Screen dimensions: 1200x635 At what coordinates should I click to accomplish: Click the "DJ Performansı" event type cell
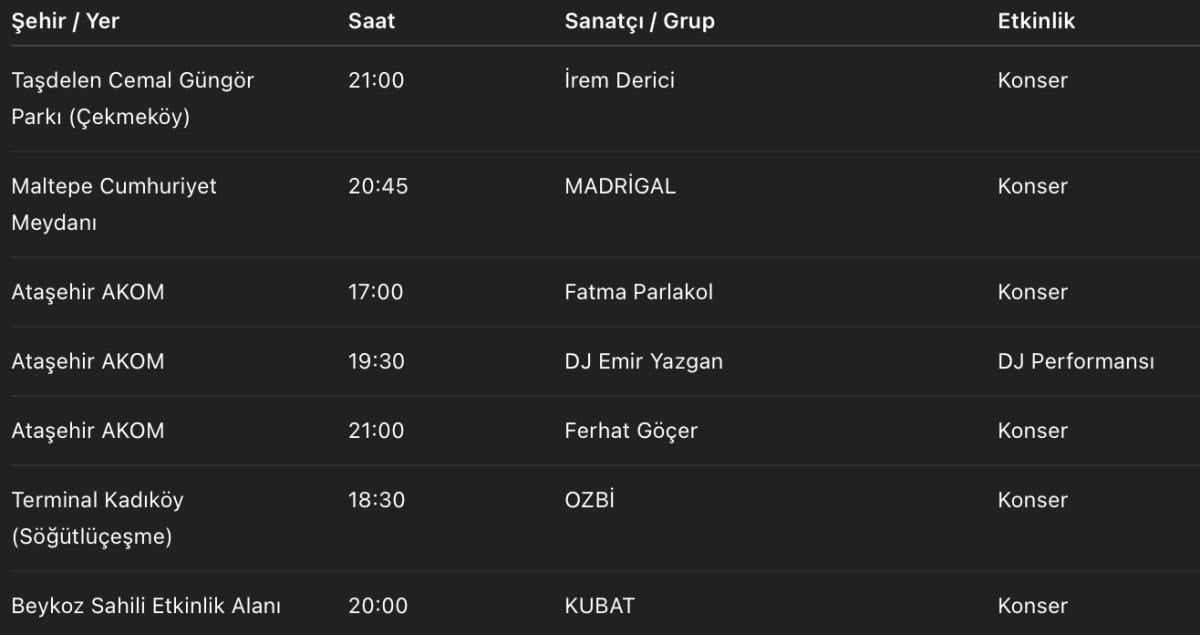[x=1075, y=361]
